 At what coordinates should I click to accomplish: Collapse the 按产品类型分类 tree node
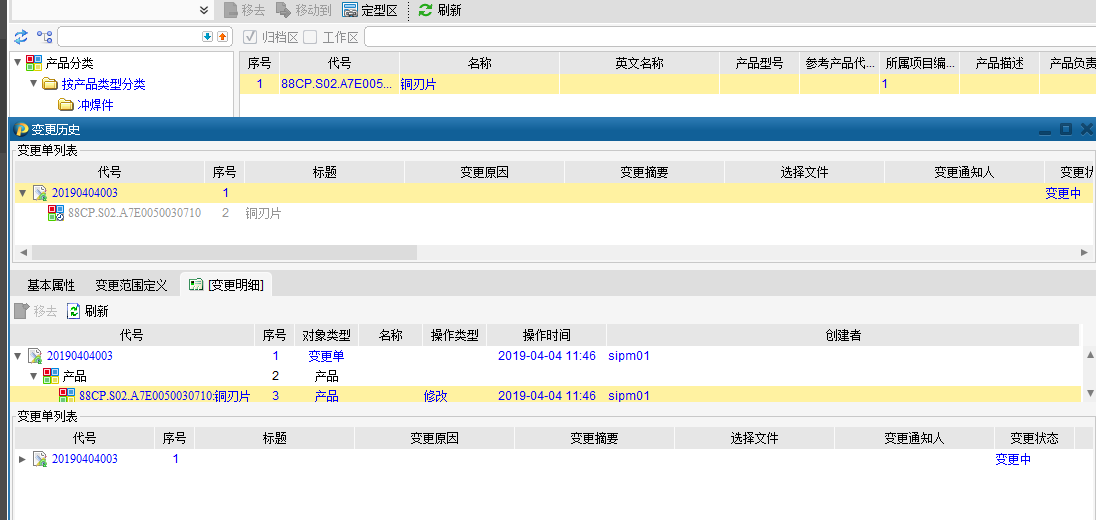click(34, 84)
